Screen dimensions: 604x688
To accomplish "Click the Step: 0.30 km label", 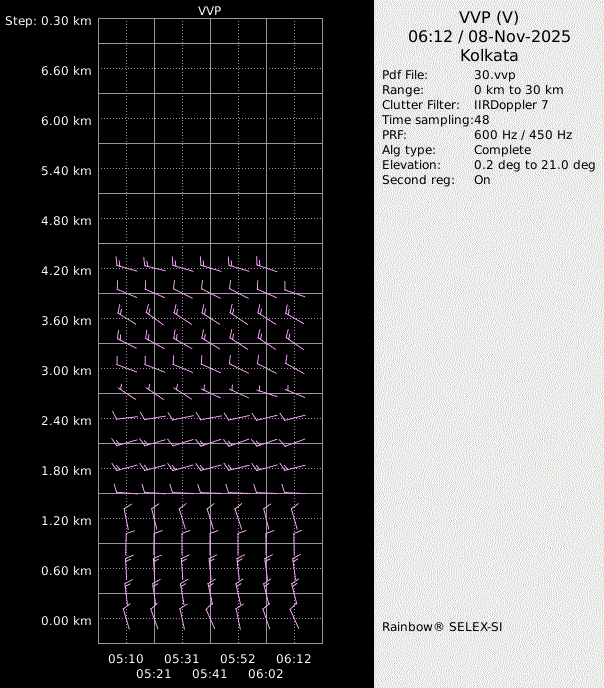I will 48,21.
